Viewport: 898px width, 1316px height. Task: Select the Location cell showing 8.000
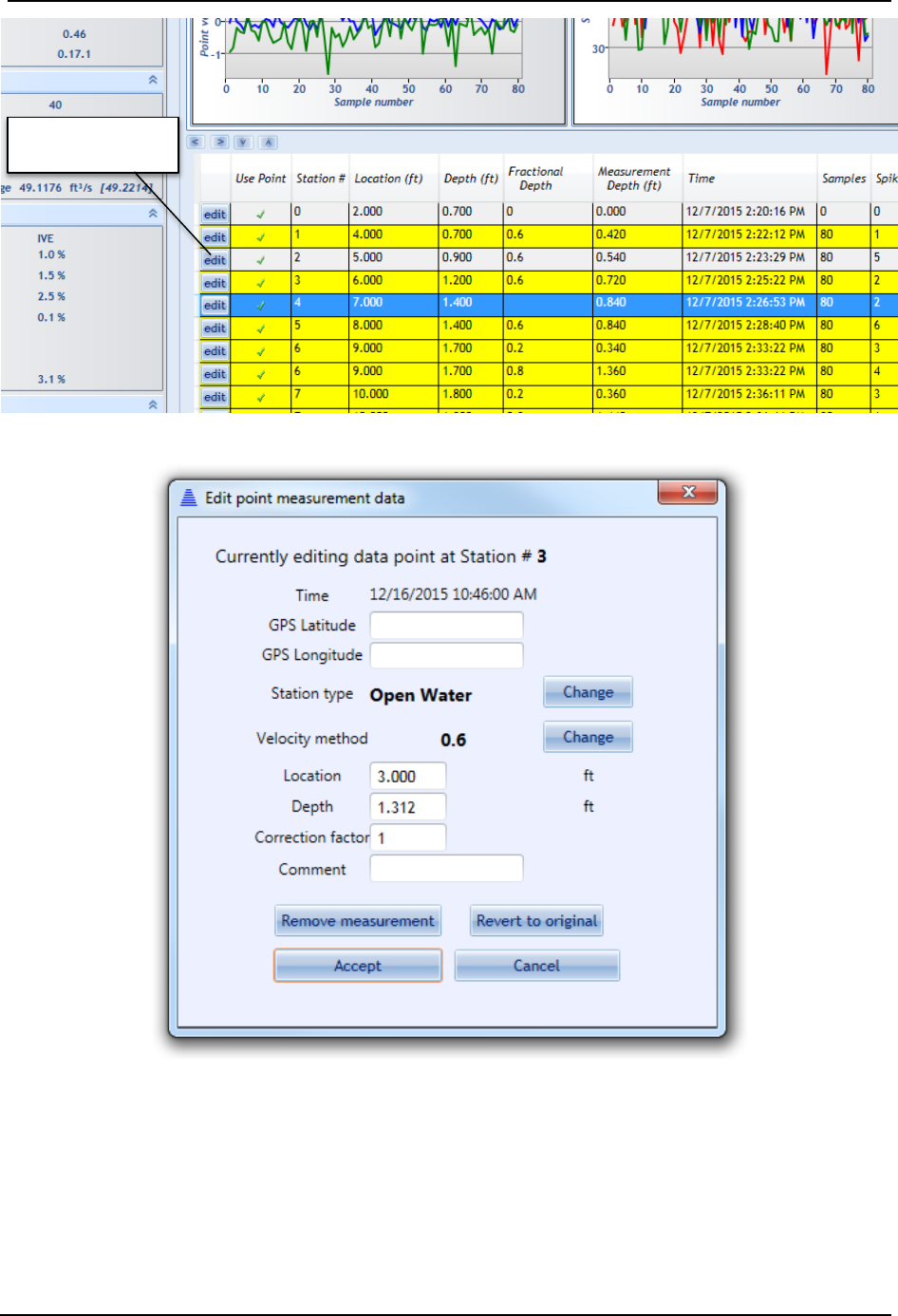coord(394,326)
